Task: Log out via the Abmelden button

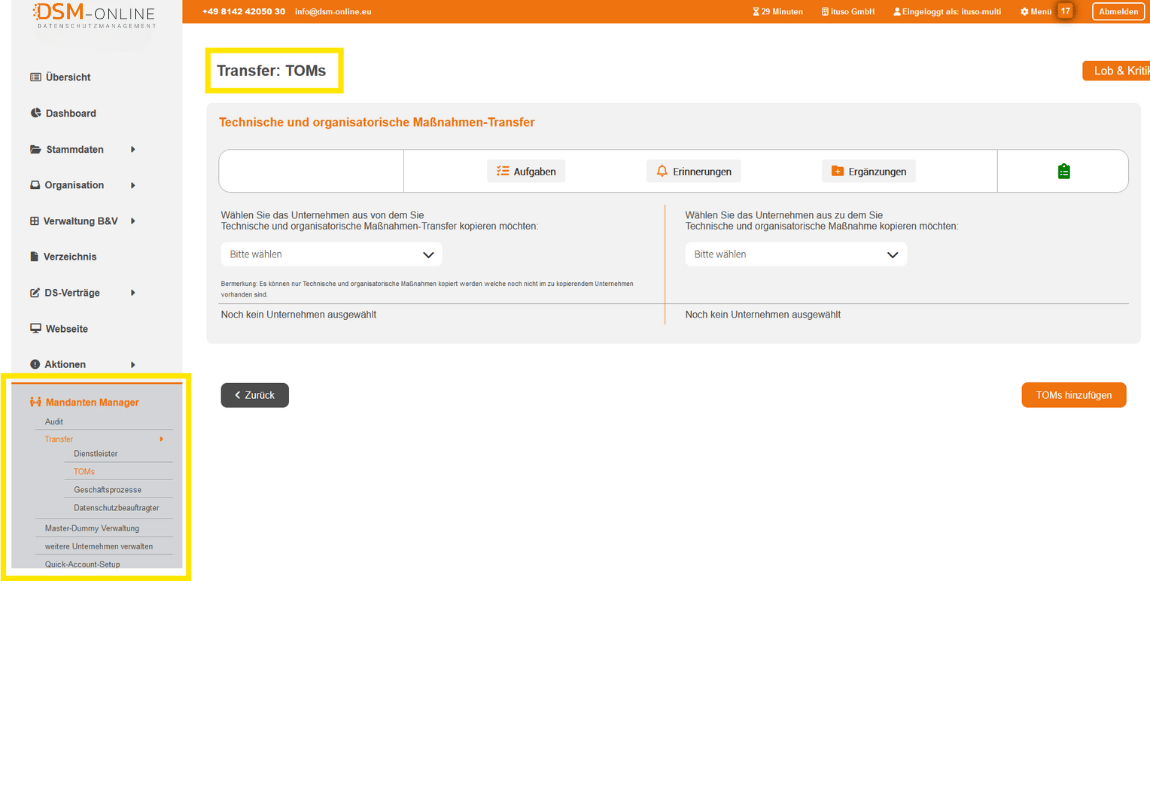Action: tap(1118, 11)
